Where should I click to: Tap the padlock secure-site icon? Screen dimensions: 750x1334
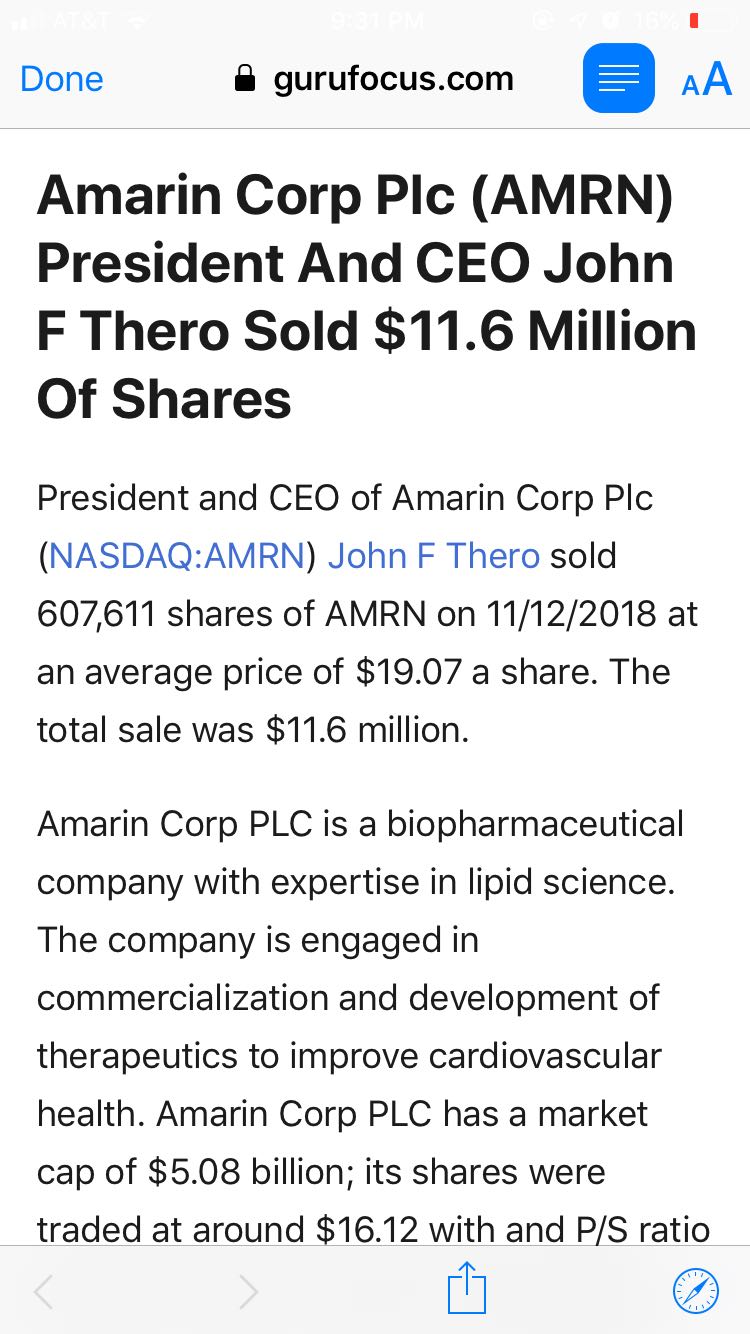[x=244, y=79]
